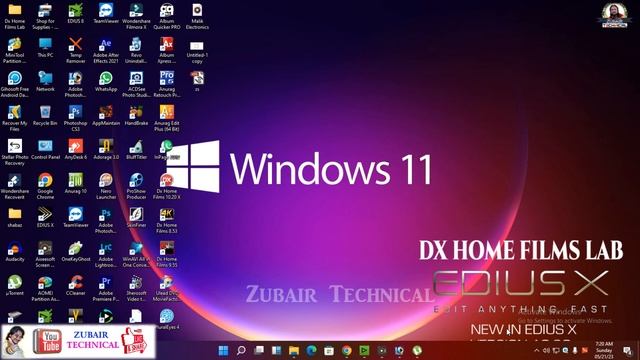Open Microsoft Store from taskbar
This screenshot has height=360, width=640.
pos(329,351)
